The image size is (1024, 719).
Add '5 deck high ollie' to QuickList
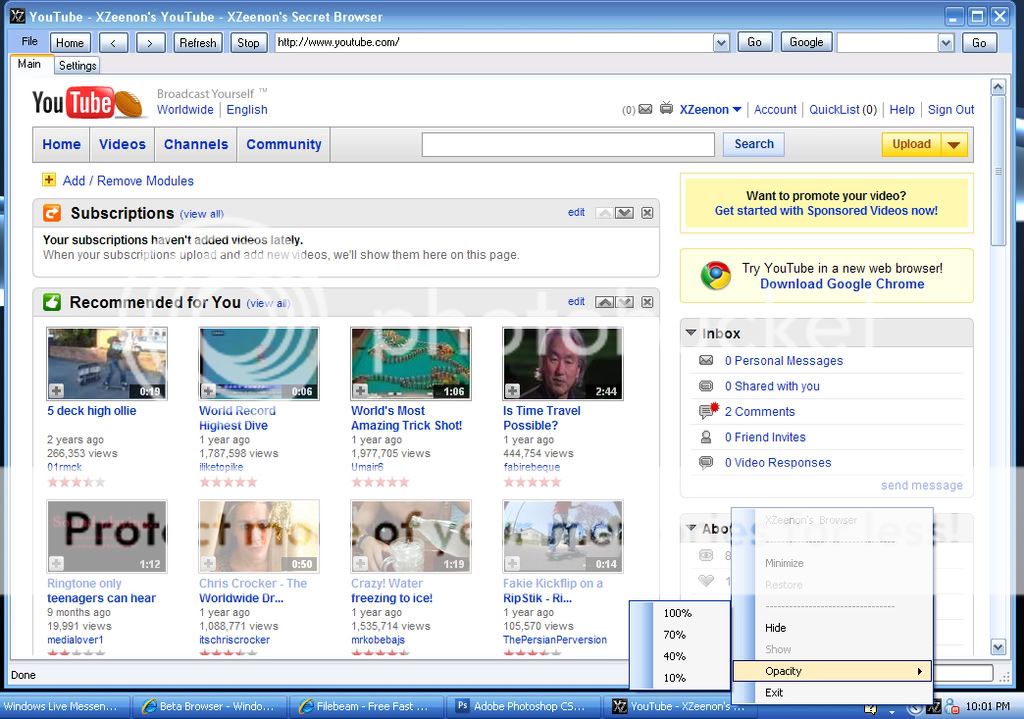[x=57, y=391]
